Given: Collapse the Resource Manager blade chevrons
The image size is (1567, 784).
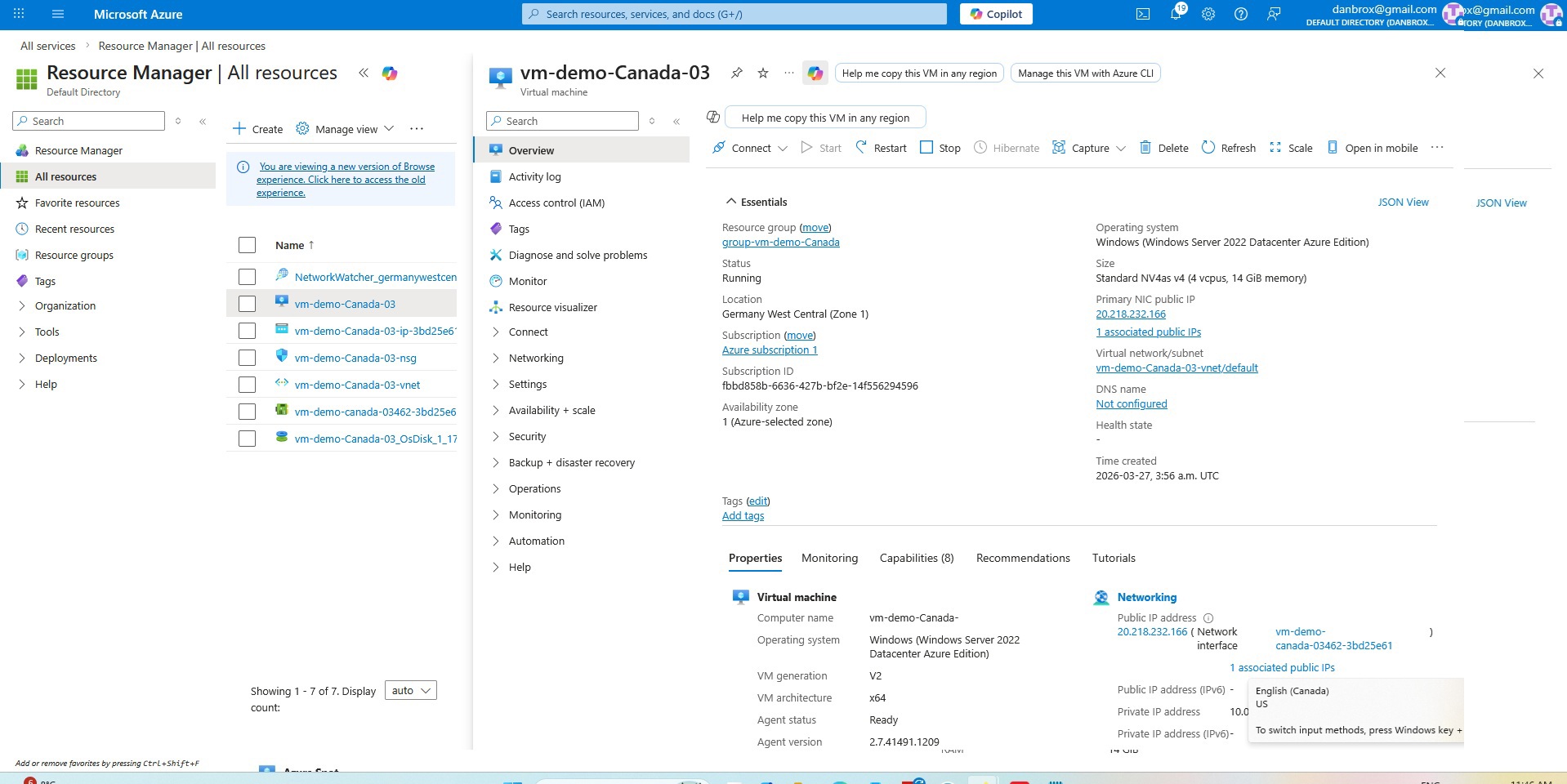Looking at the screenshot, I should [364, 73].
